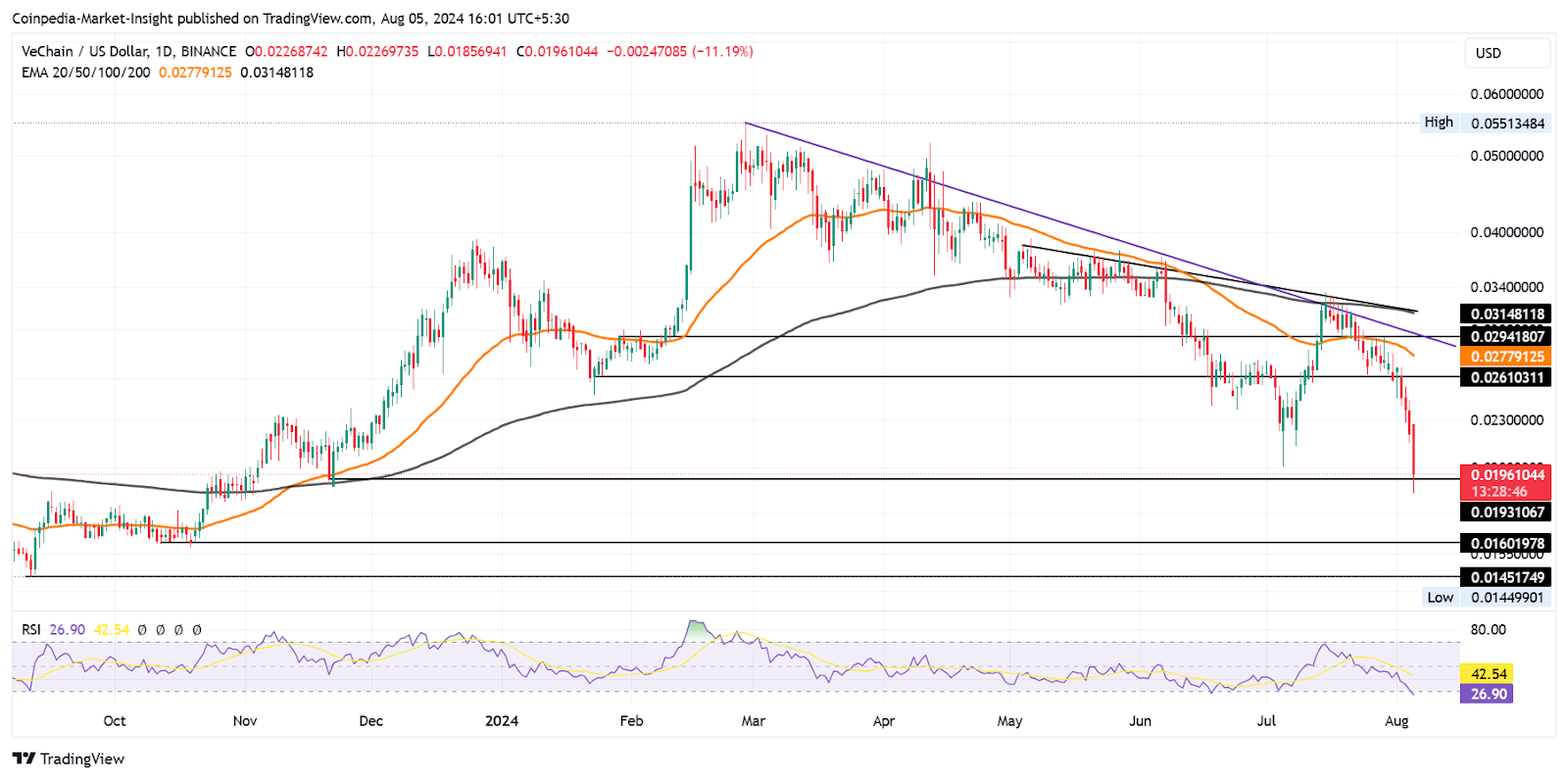Click the 0.02300000 price scale label

[x=1507, y=420]
